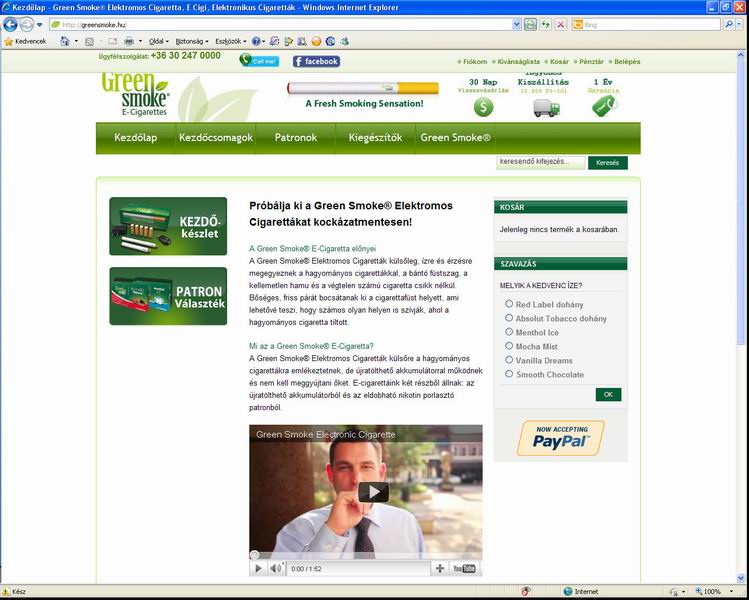Click the green Keresés search button
The image size is (749, 600).
point(608,162)
